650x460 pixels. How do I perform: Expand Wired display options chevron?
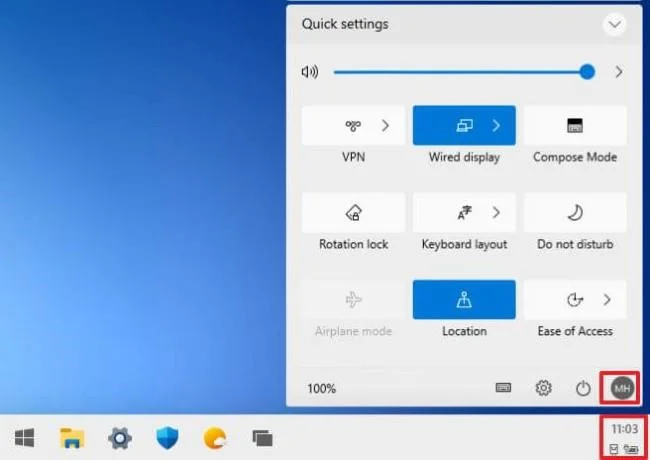coord(496,125)
